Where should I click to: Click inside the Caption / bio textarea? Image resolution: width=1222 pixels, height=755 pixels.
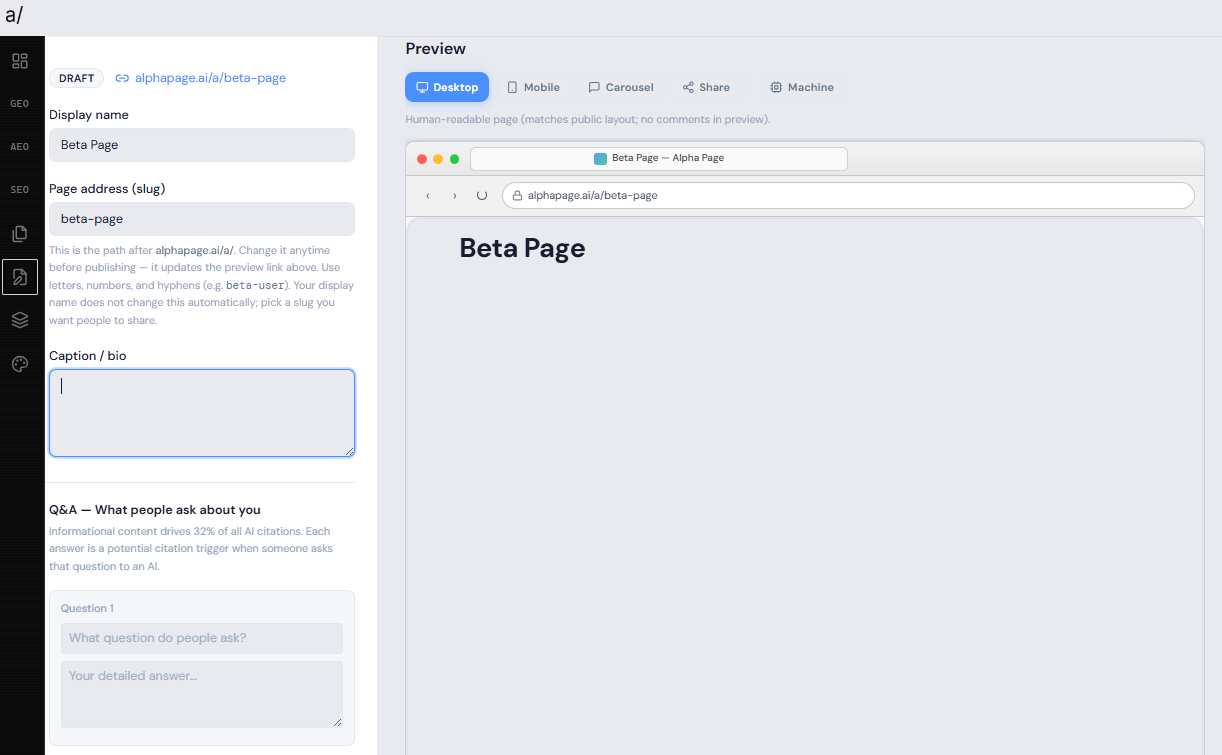202,413
